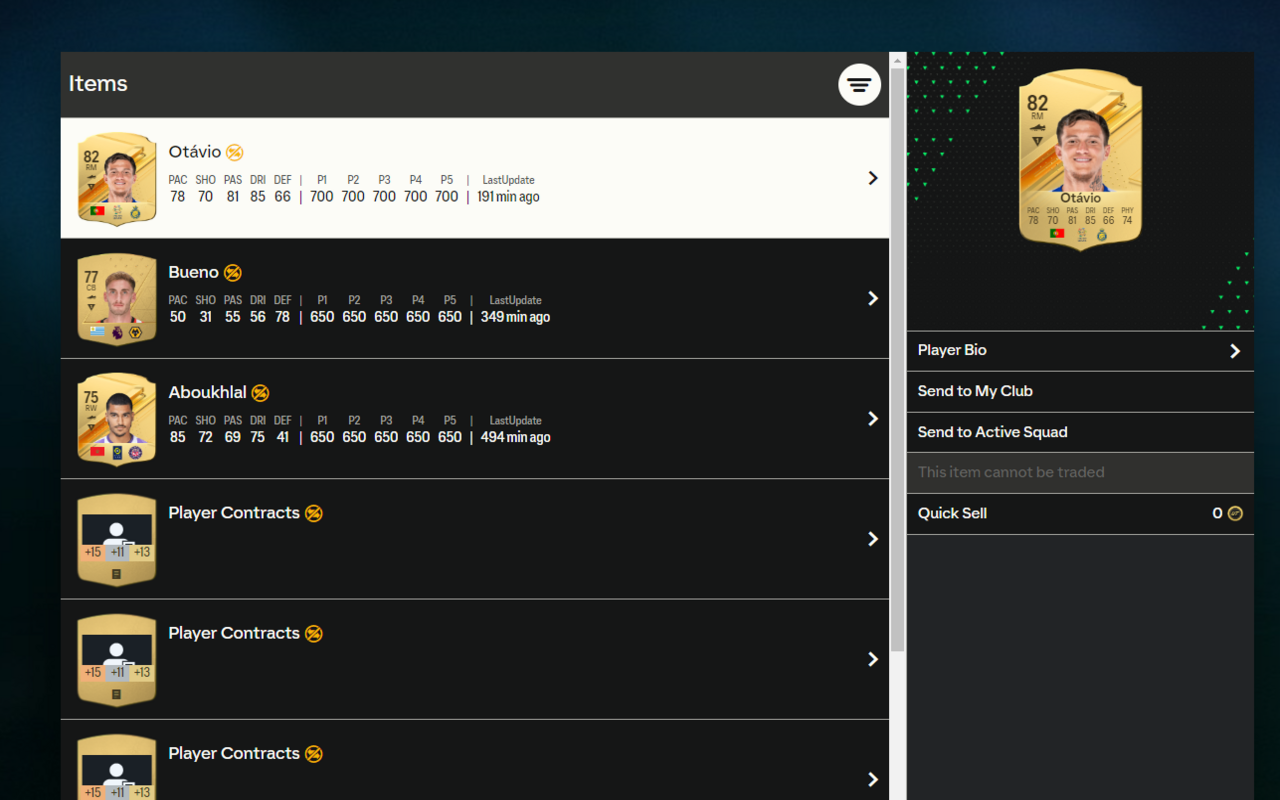Click the coin icon beside Quick Sell
This screenshot has width=1280, height=800.
pos(1235,513)
